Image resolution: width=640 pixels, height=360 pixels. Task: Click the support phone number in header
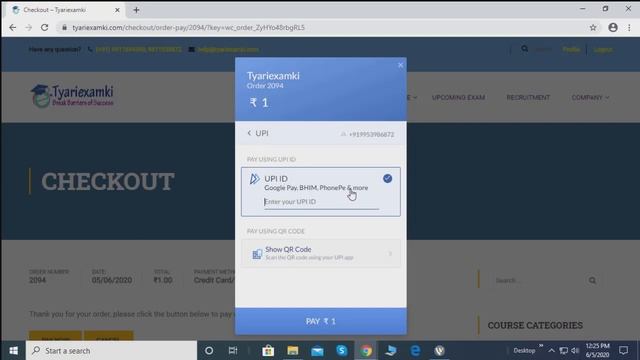tap(139, 49)
